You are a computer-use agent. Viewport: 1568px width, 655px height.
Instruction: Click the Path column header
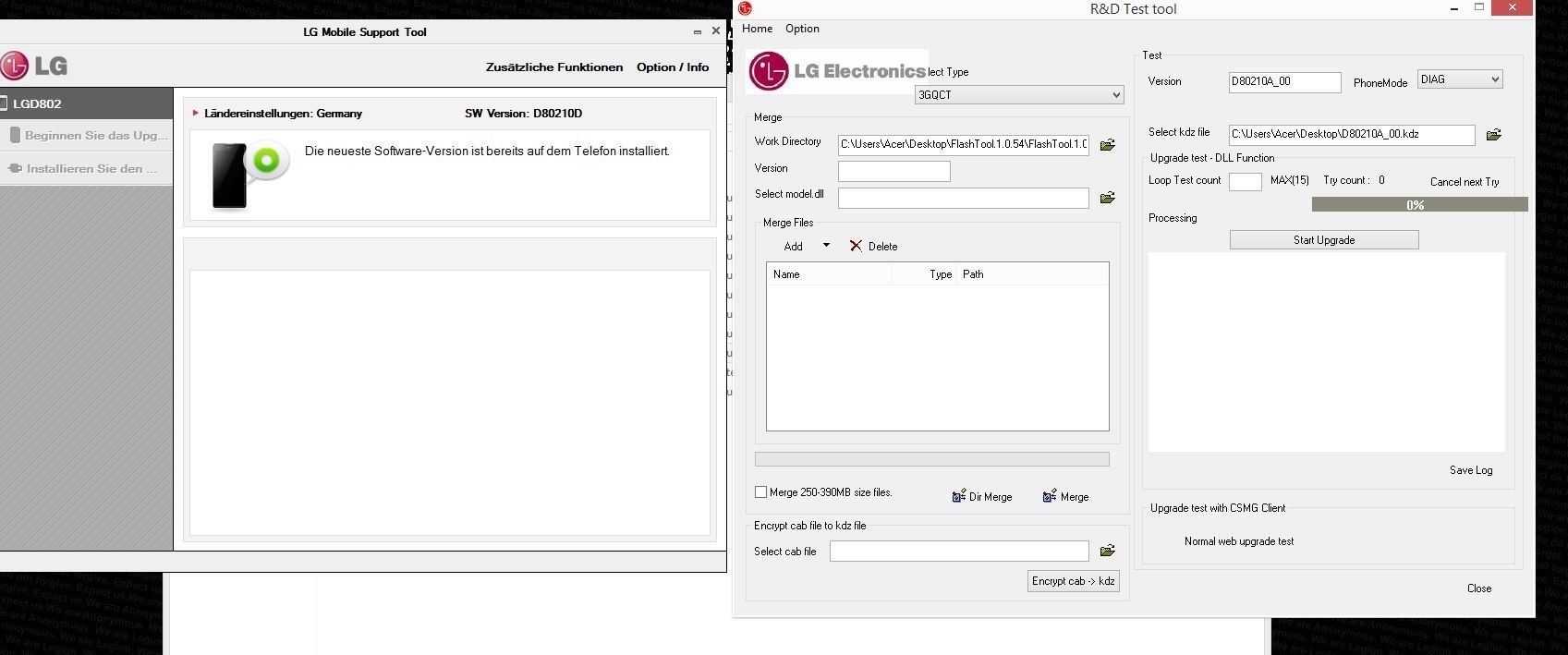[x=1033, y=274]
